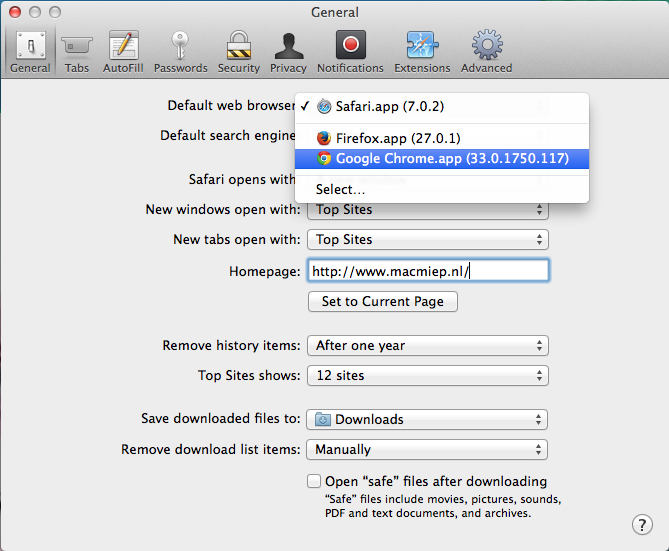
Task: Choose the Select... menu option
Action: (442, 189)
